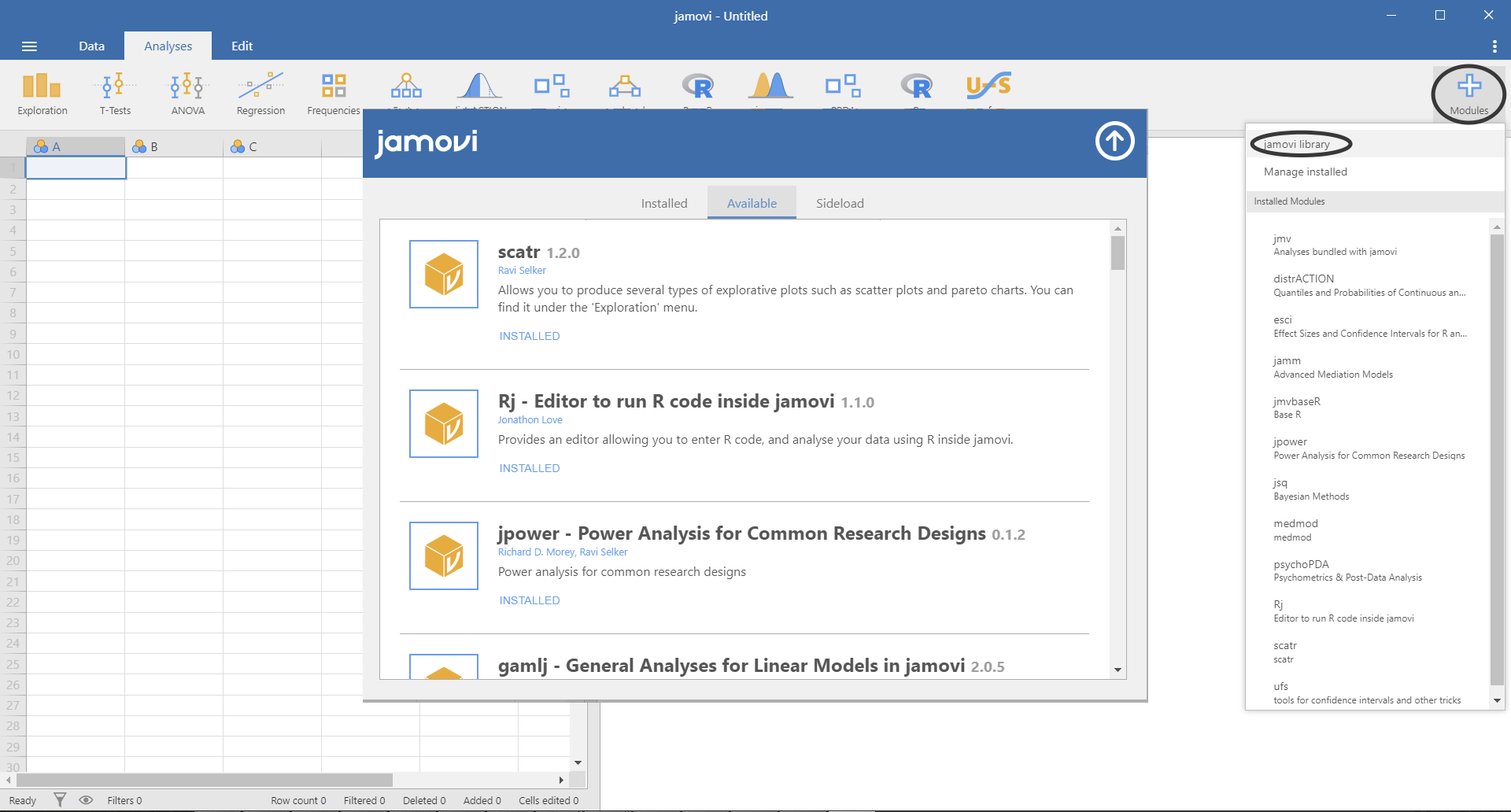Open the PPDA squares module icon
Viewport: 1511px width, 812px height.
843,86
